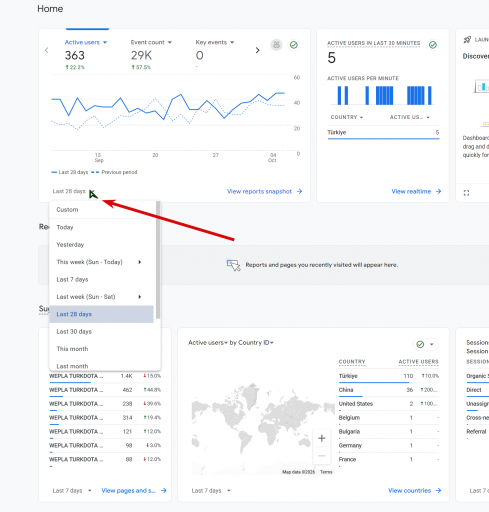Click the green data quality checkmark on chart card

[294, 45]
